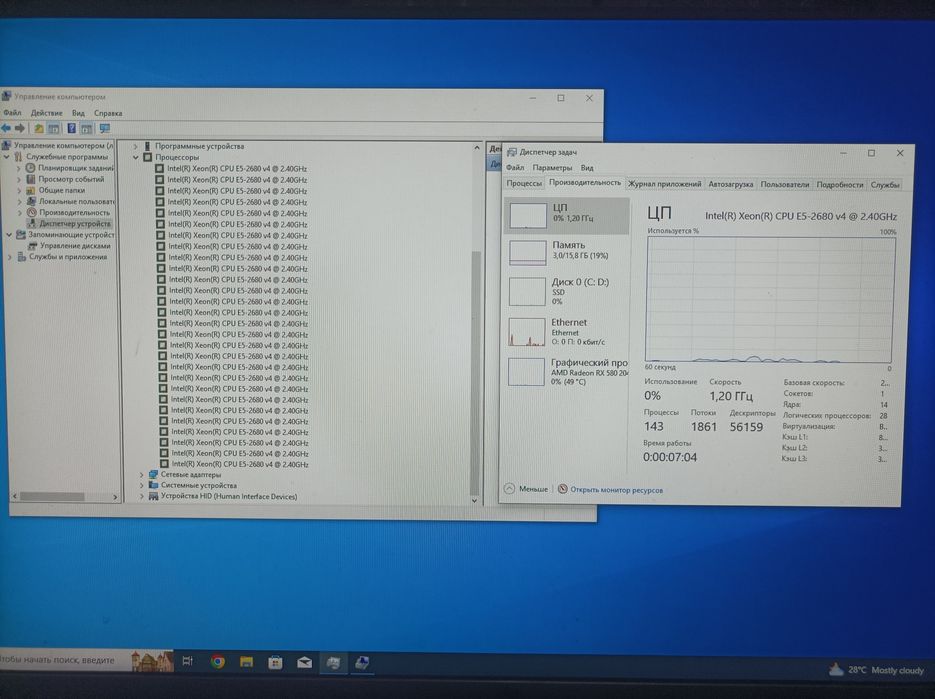Image resolution: width=935 pixels, height=699 pixels.
Task: Switch to the Службы tab
Action: [x=885, y=185]
